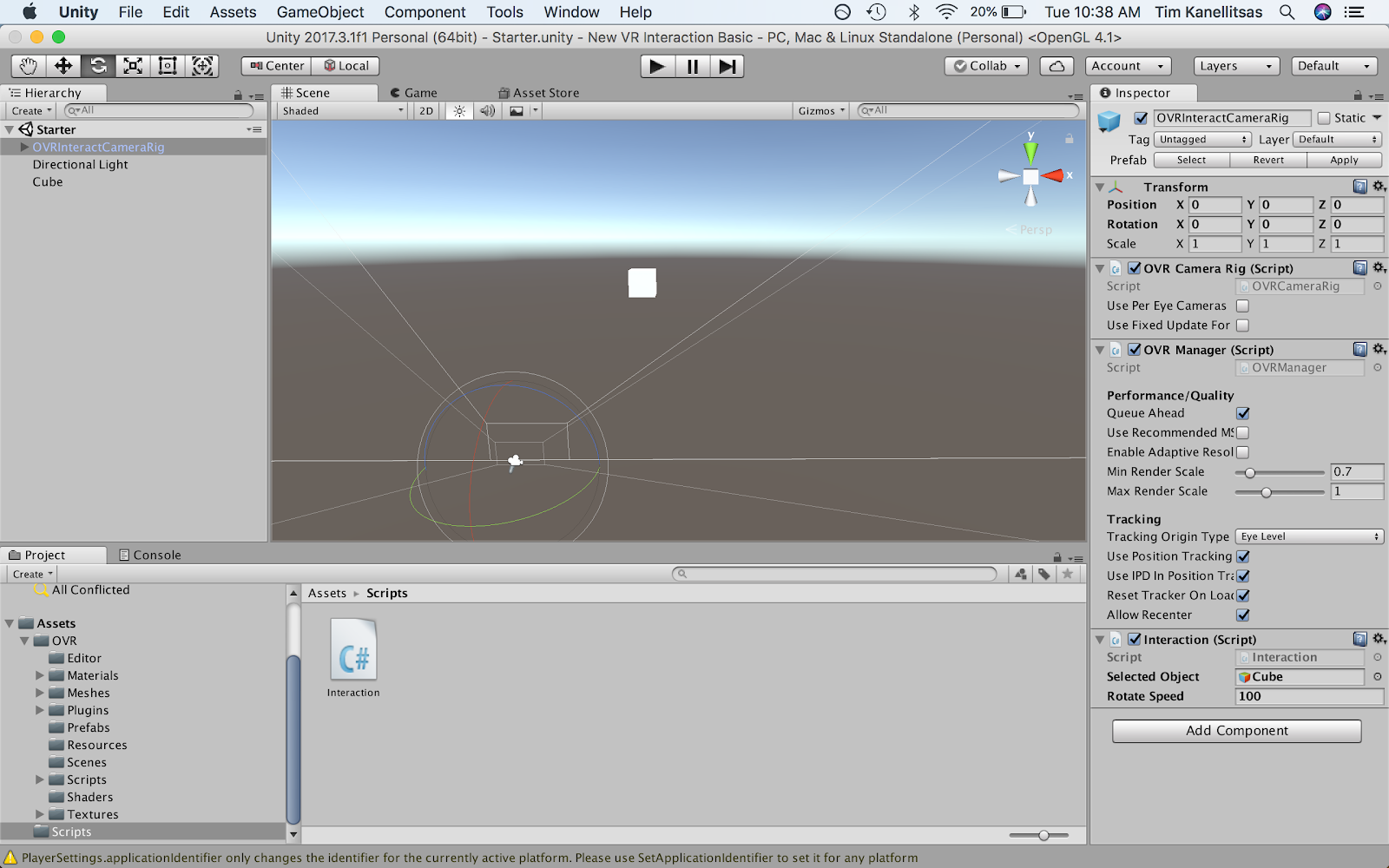Click the Add Component button
Screen dimensions: 1389x868
click(1236, 731)
